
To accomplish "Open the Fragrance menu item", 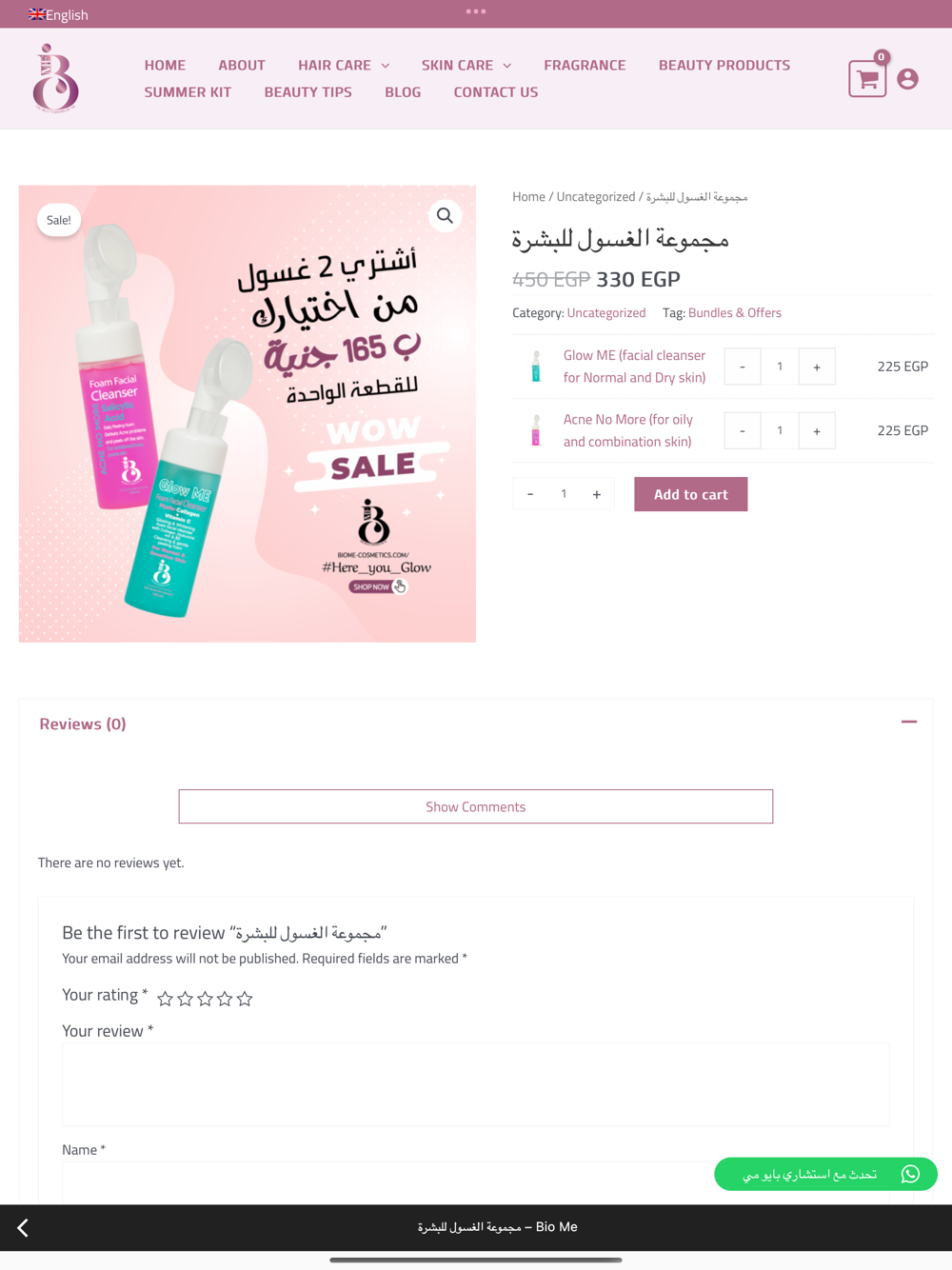I will [585, 65].
